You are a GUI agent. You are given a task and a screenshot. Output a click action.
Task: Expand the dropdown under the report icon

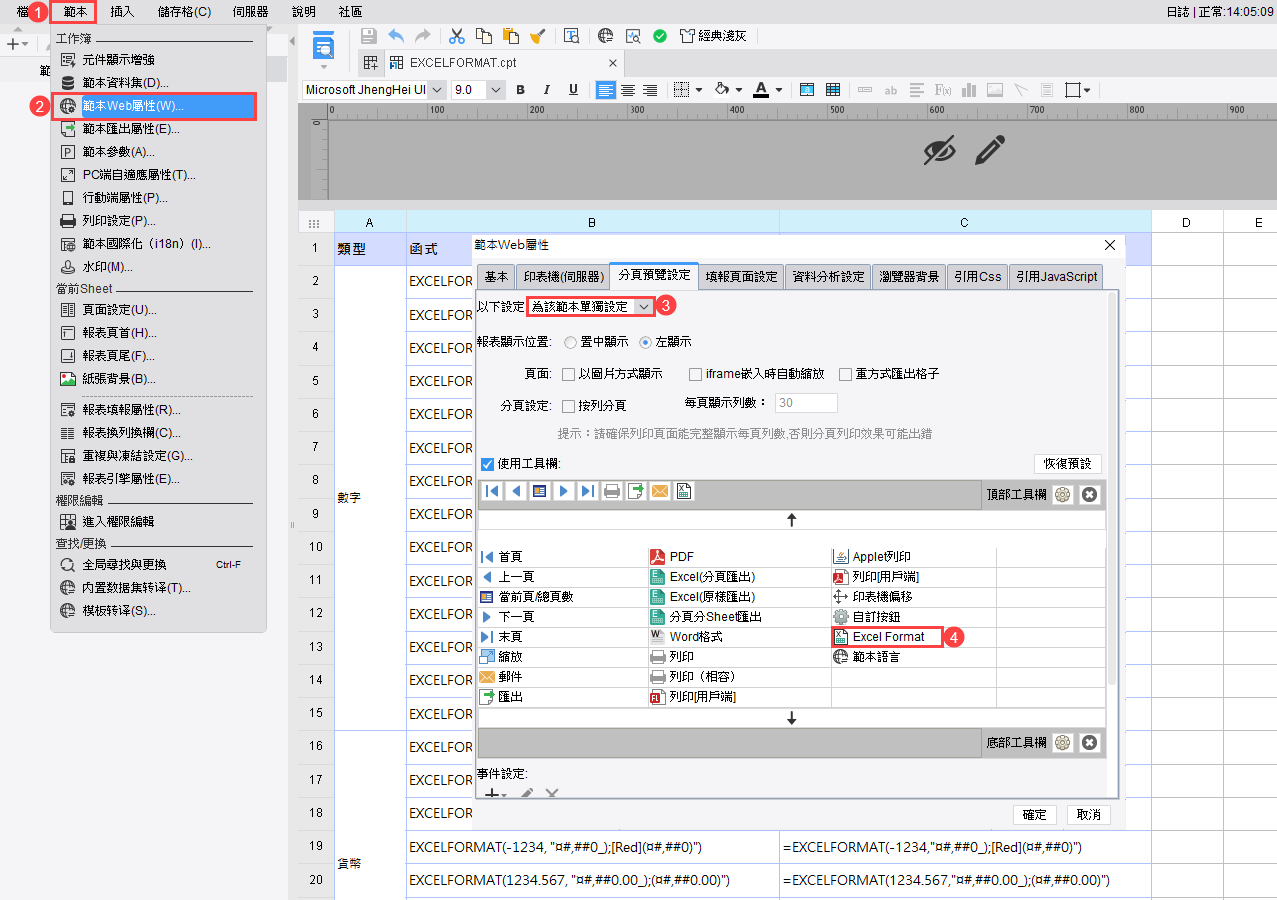point(323,68)
